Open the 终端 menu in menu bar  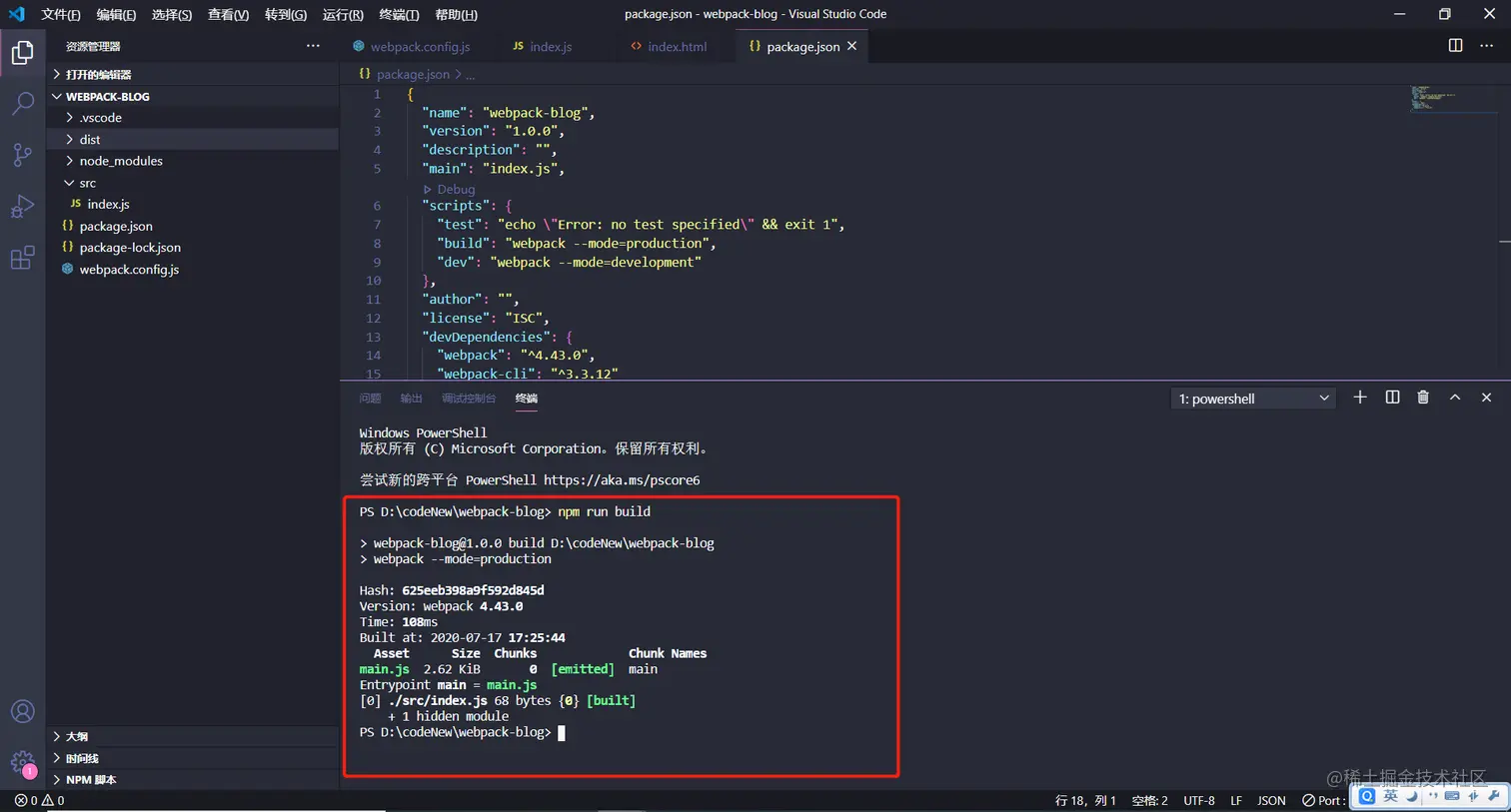click(399, 14)
